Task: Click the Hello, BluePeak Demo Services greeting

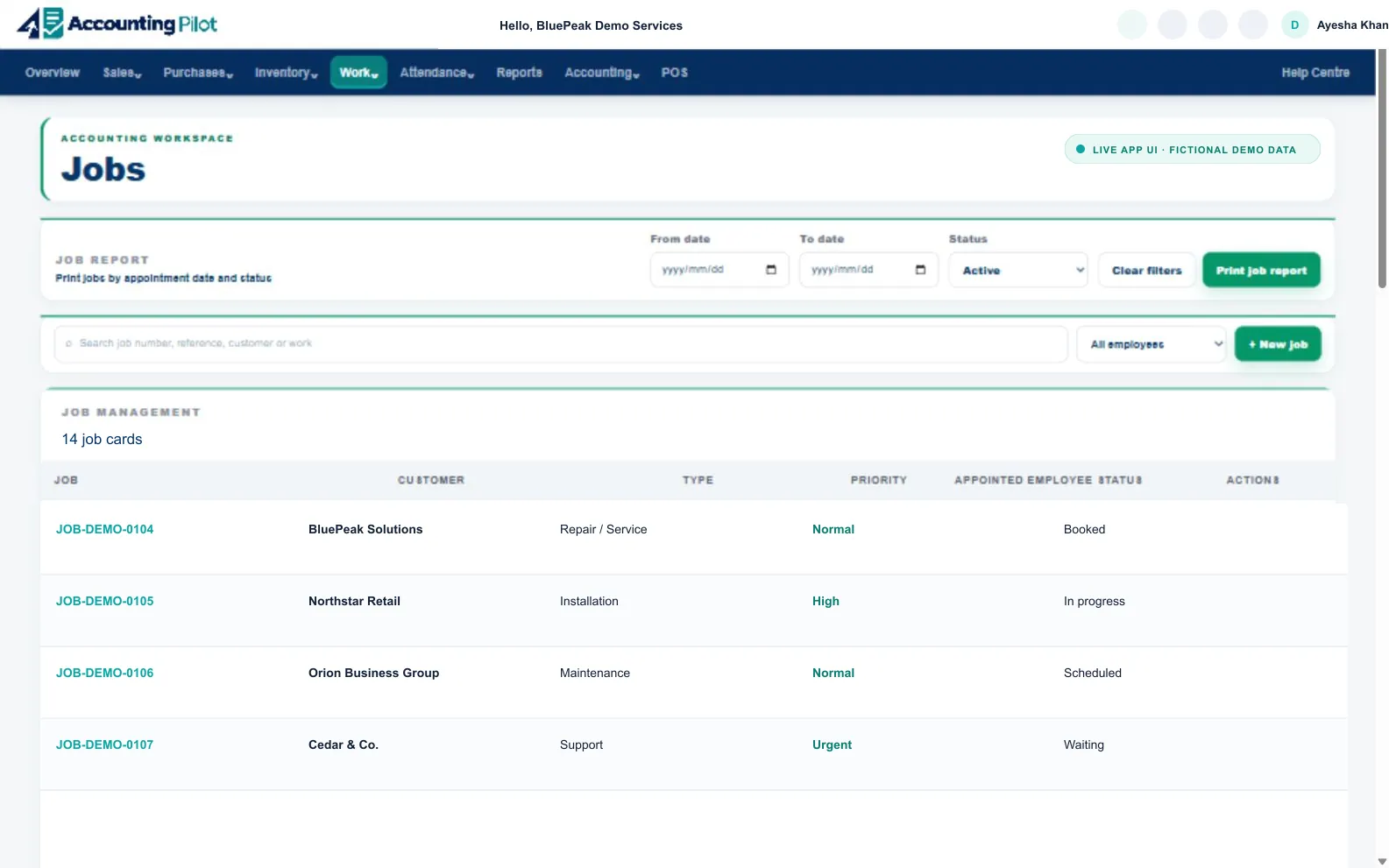Action: click(591, 25)
